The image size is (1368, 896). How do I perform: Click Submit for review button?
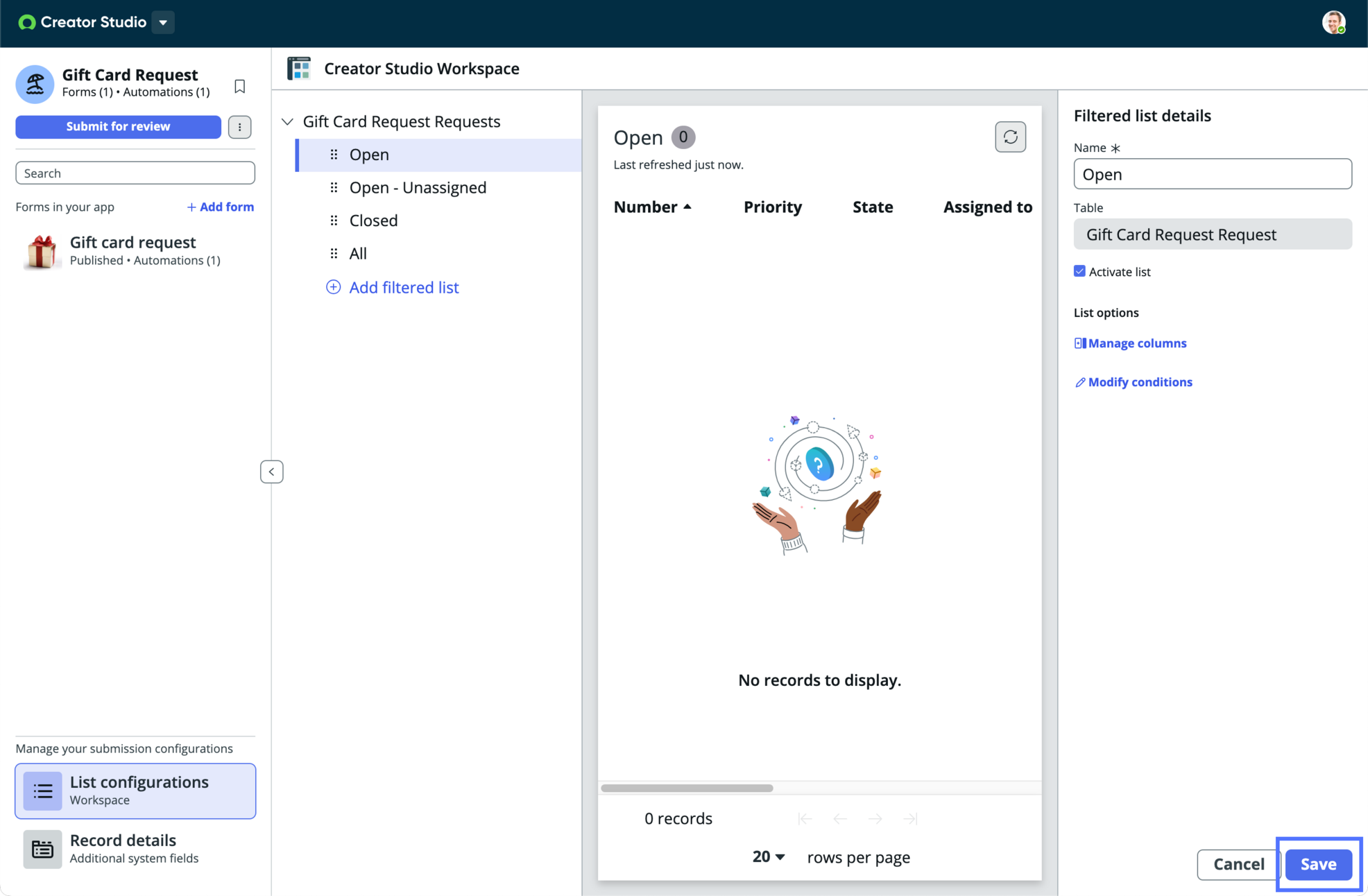pos(119,126)
